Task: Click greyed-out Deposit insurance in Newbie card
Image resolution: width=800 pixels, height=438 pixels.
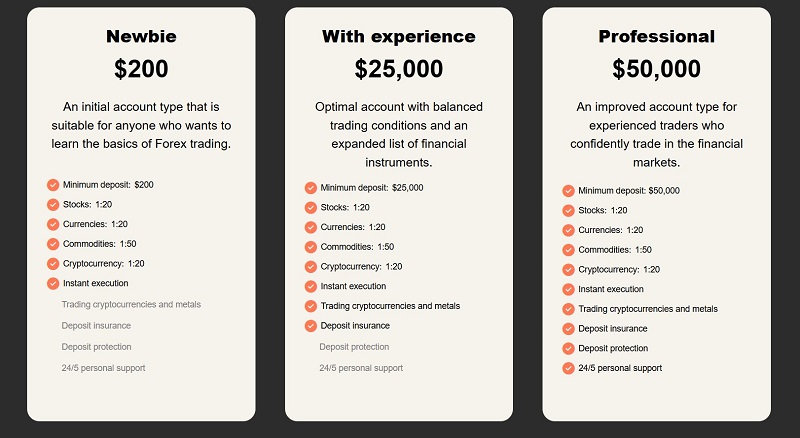Action: [x=96, y=326]
